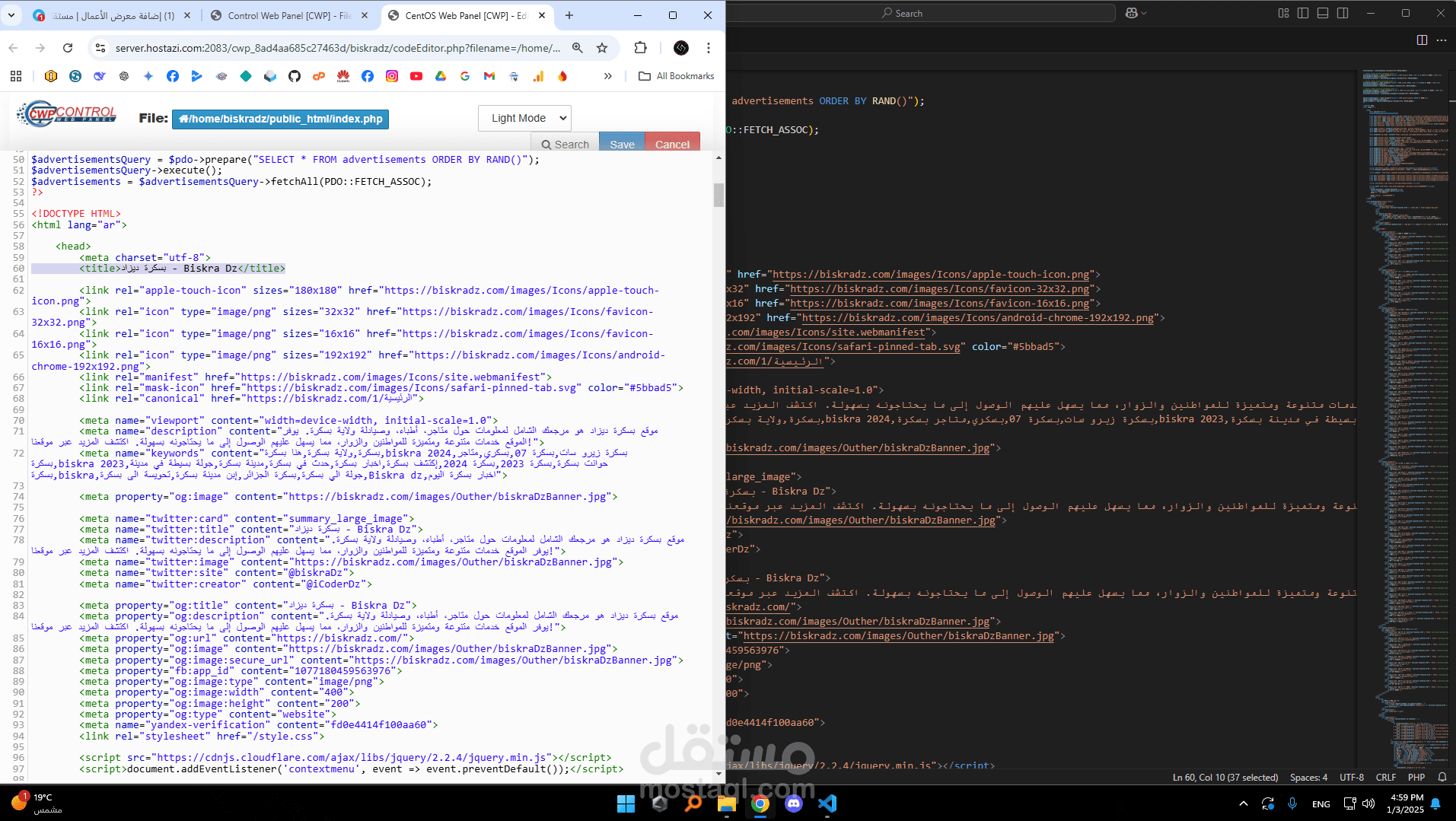This screenshot has width=1456, height=821.
Task: Toggle the VS Code primary side bar
Action: 1303,13
